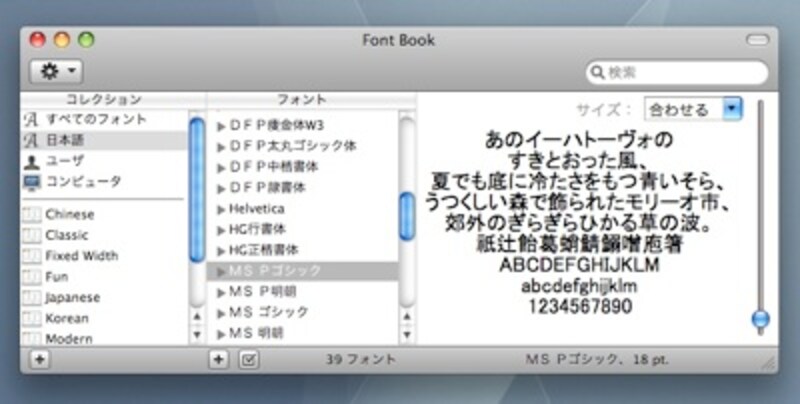Expand the MS P明朝 font family

(221, 292)
